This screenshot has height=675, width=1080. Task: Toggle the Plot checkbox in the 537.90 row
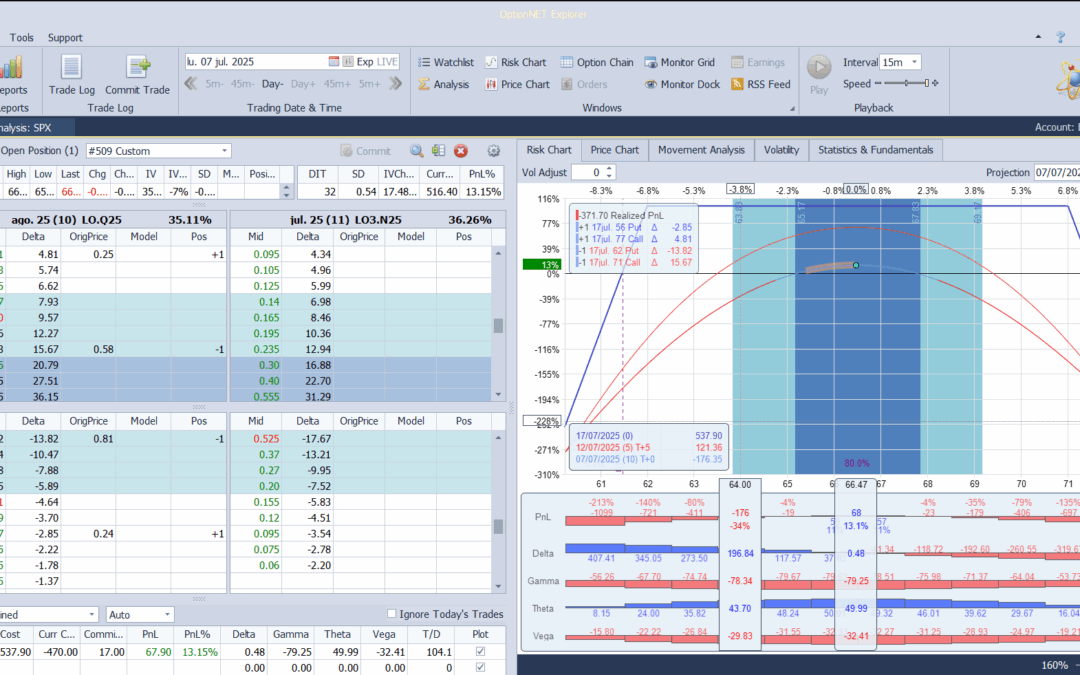(x=481, y=652)
